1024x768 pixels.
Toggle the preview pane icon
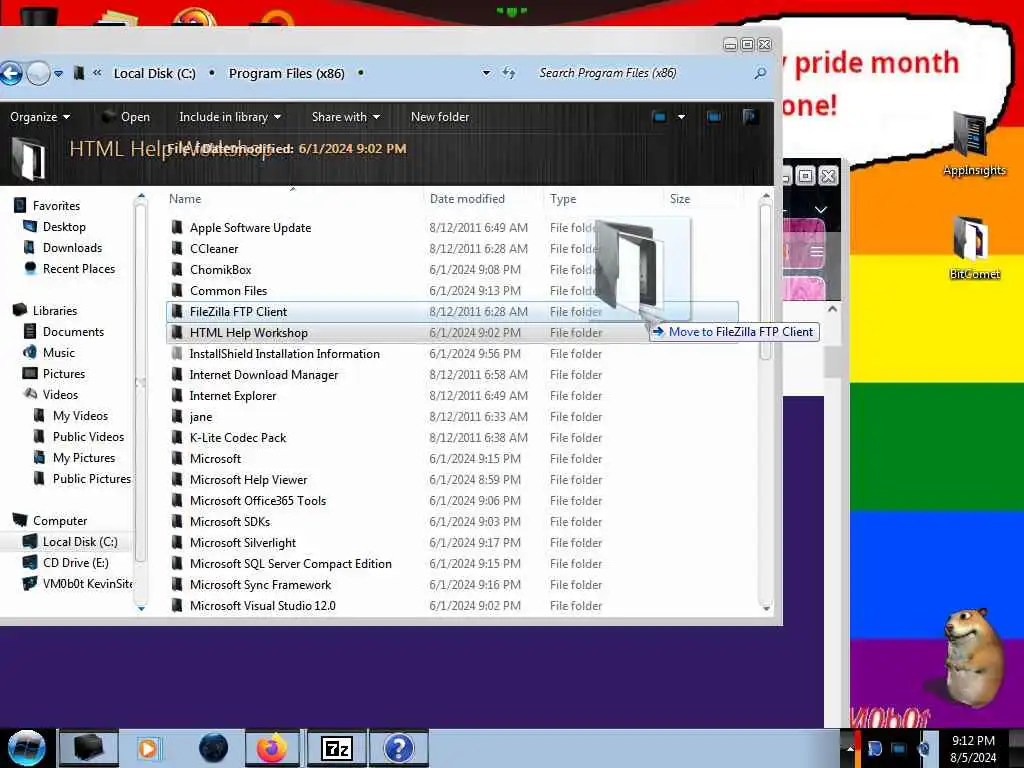pyautogui.click(x=714, y=117)
